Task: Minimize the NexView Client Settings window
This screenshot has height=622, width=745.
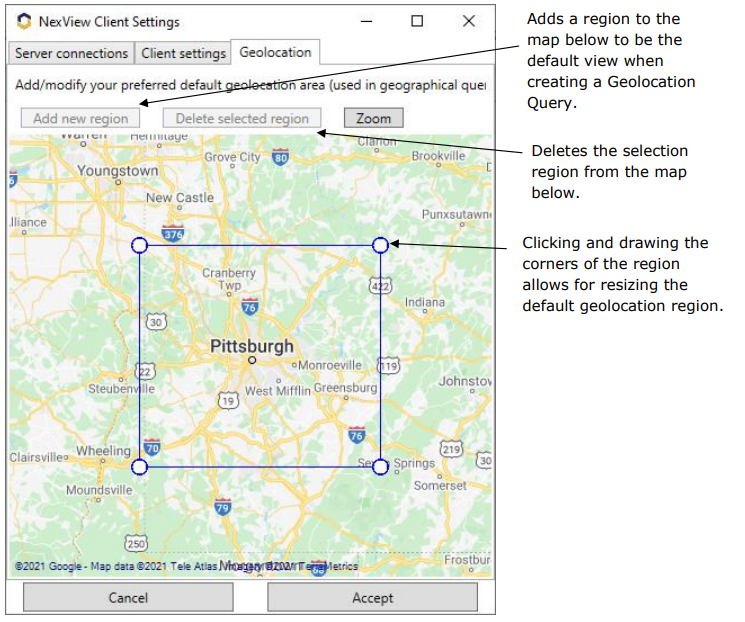Action: 366,21
